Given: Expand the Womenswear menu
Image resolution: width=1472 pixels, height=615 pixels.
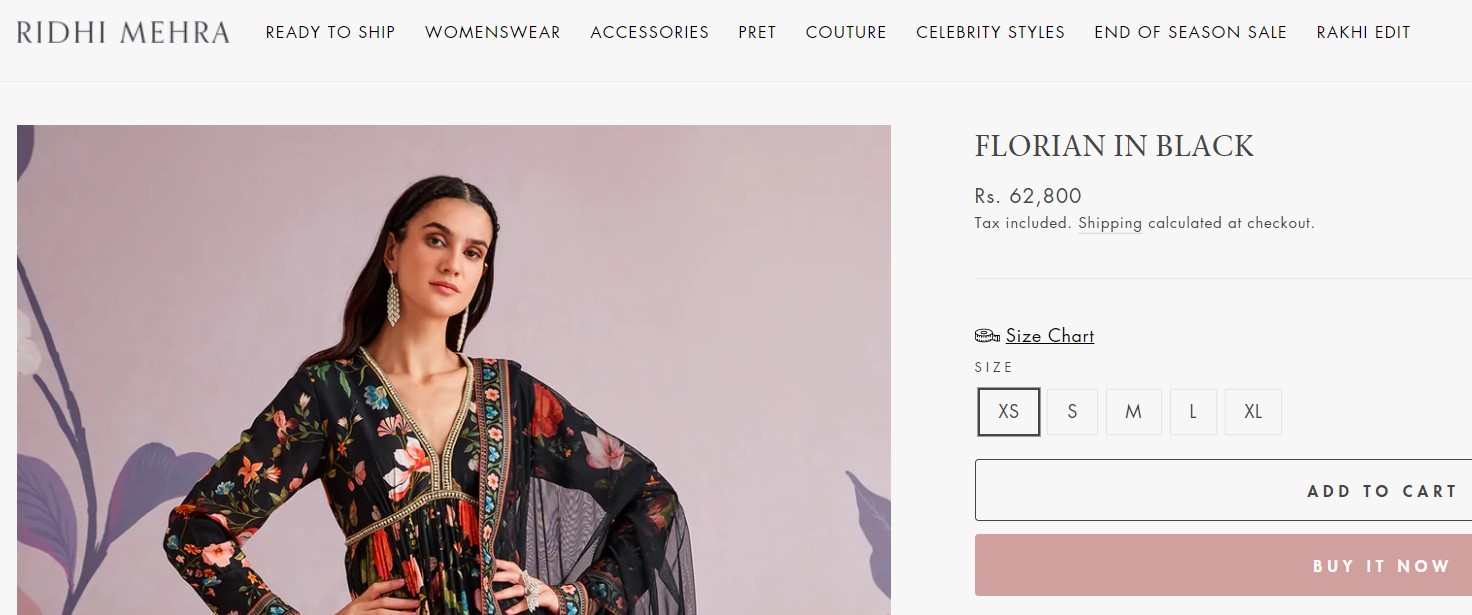Looking at the screenshot, I should pos(492,32).
